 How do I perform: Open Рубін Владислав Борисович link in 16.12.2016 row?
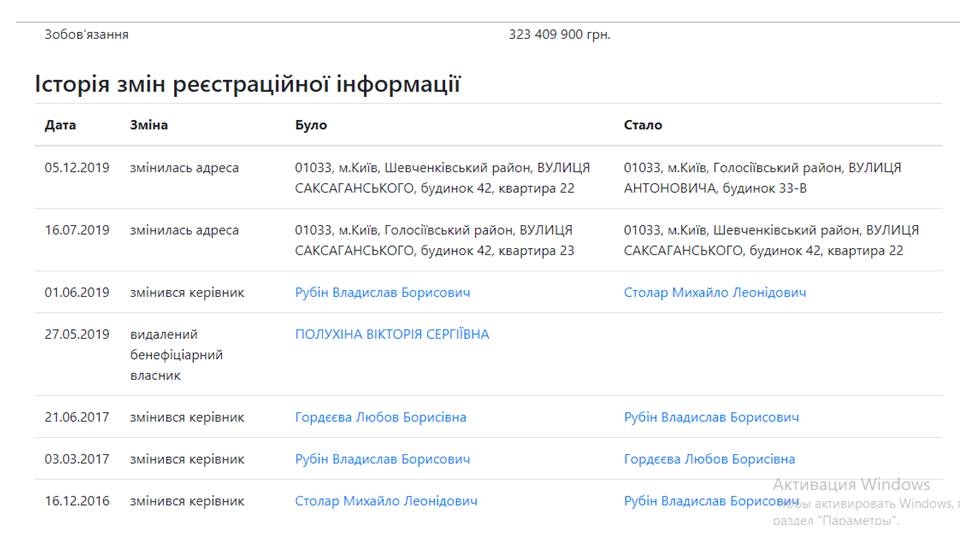click(711, 501)
